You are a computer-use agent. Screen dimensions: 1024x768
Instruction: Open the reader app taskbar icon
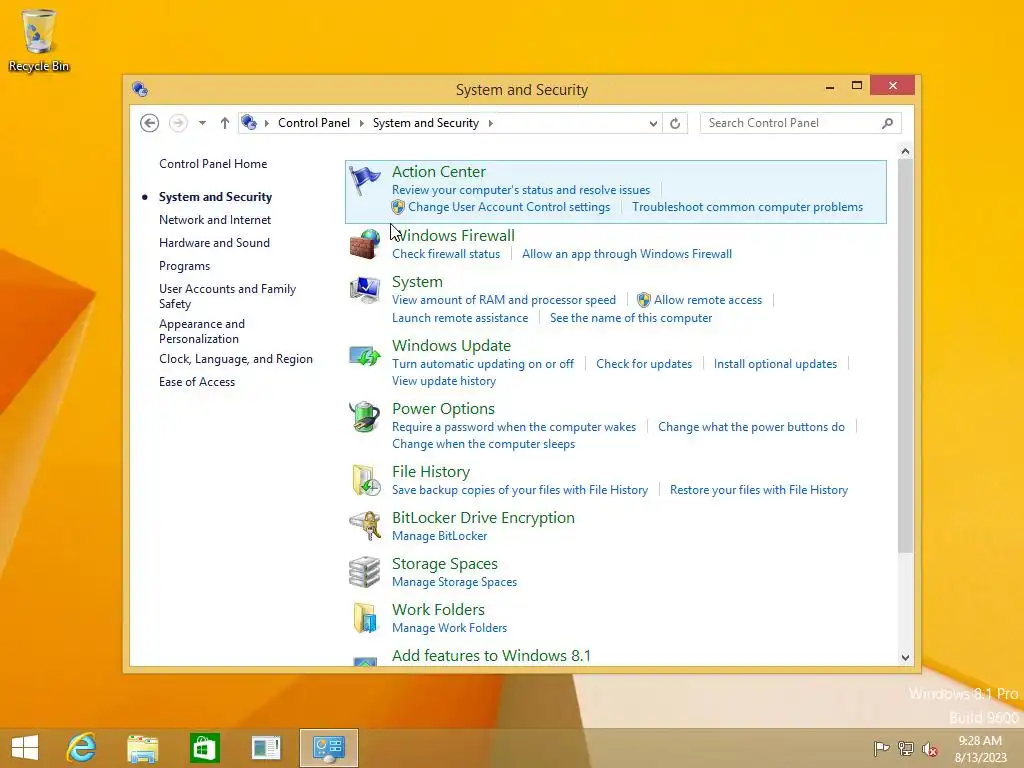pos(266,748)
